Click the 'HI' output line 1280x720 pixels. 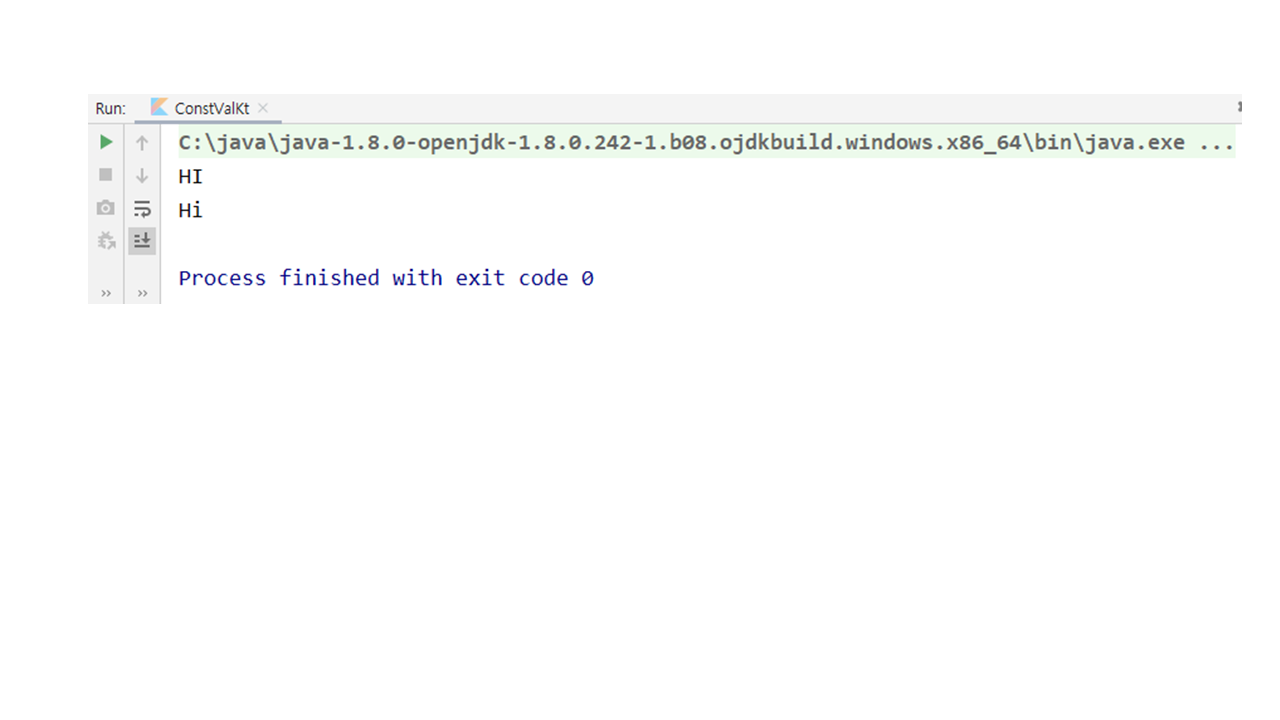click(190, 177)
